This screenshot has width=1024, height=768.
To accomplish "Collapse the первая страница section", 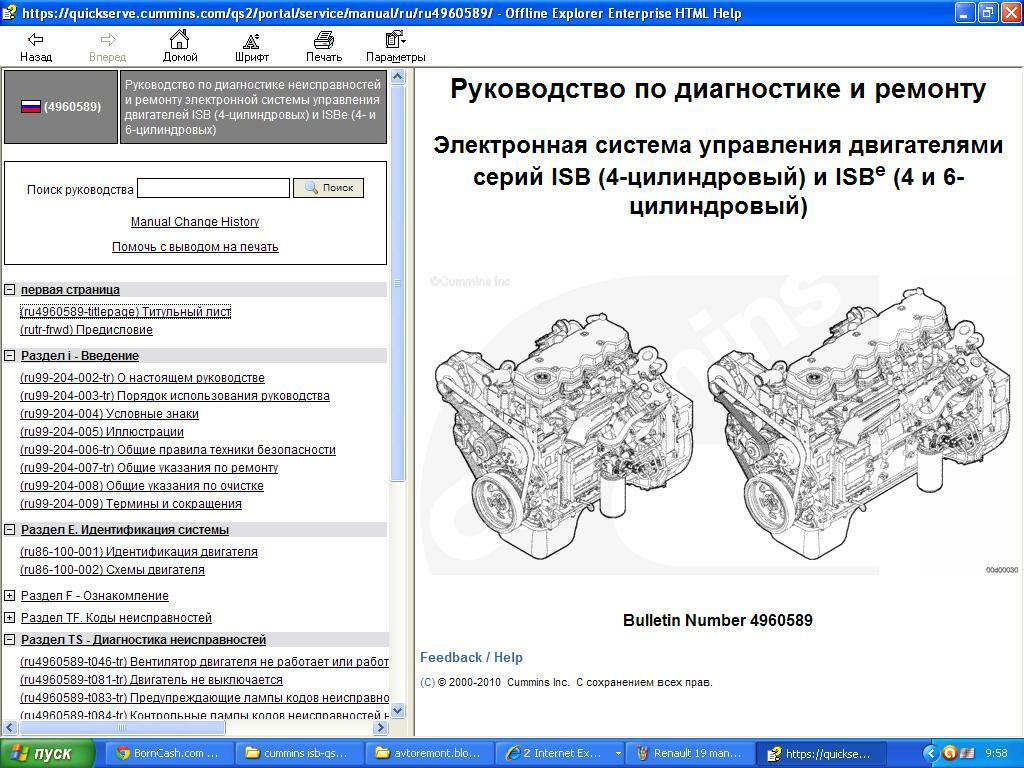I will point(10,289).
